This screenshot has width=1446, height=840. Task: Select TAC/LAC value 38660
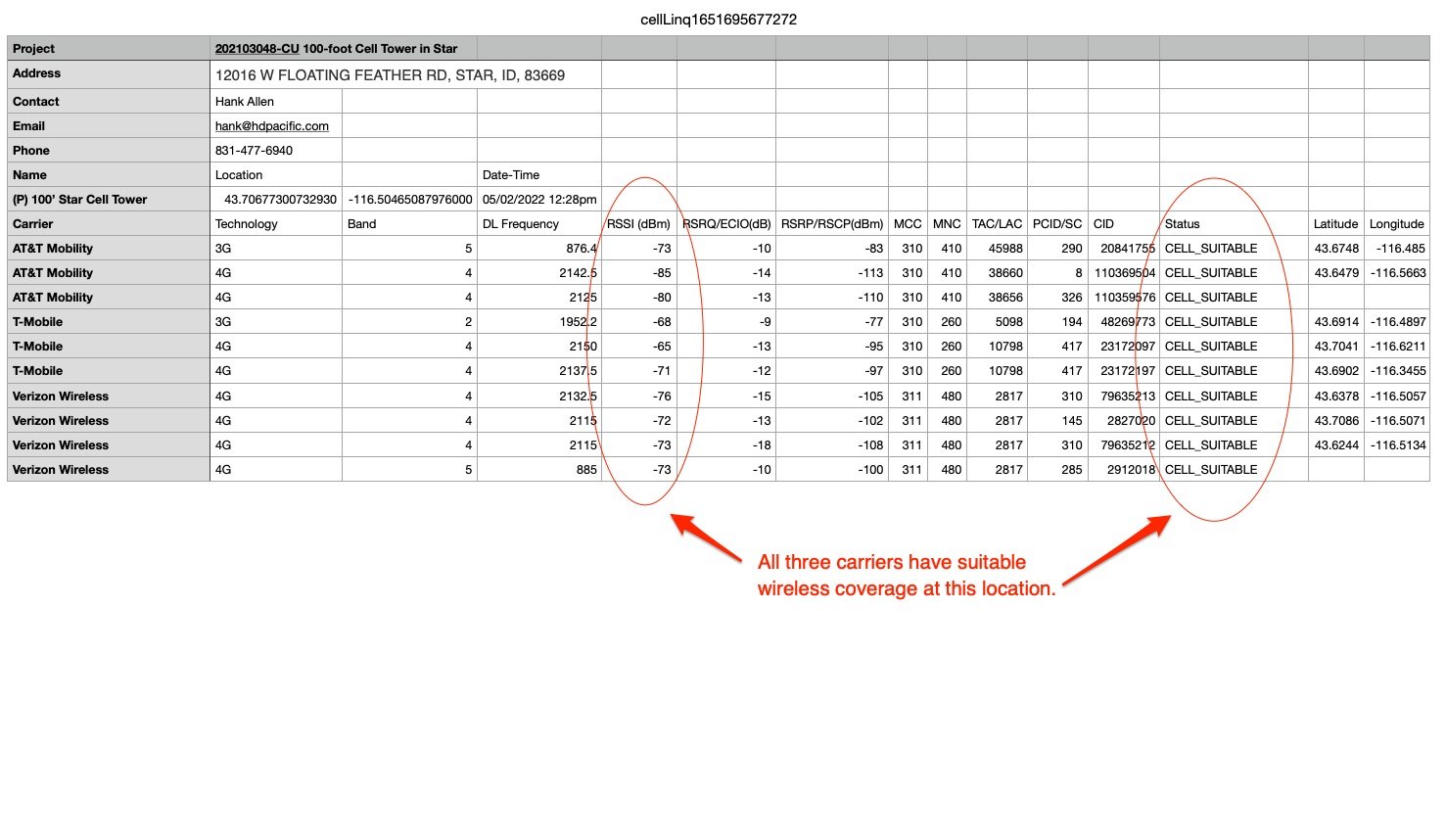997,272
